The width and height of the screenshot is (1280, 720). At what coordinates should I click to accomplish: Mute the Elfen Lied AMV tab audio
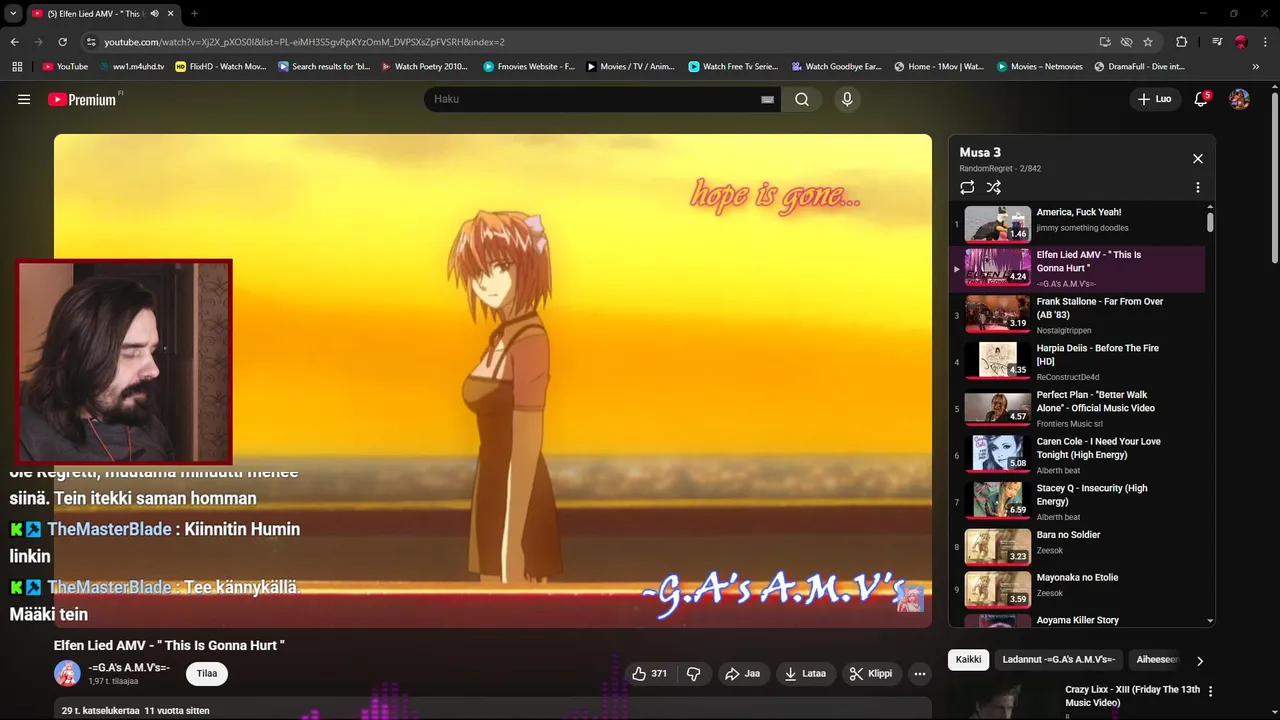154,13
